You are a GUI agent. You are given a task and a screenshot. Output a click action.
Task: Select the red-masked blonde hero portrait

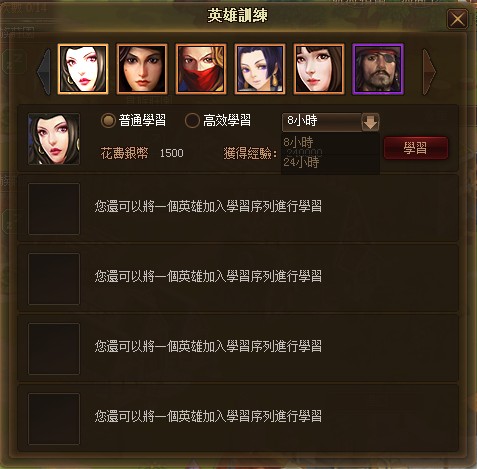(x=201, y=69)
